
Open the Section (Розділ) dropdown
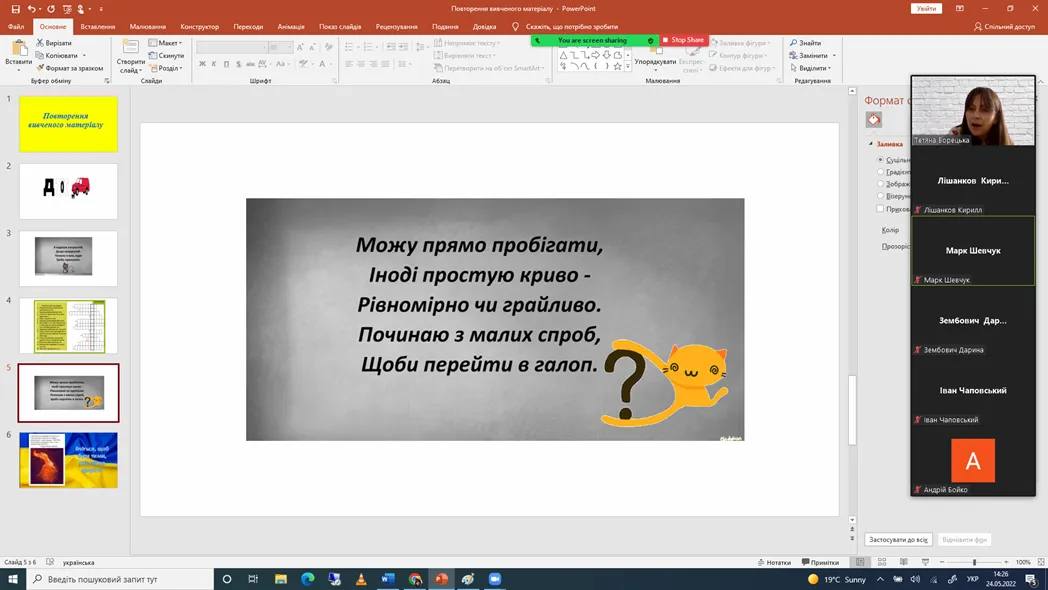pyautogui.click(x=166, y=68)
